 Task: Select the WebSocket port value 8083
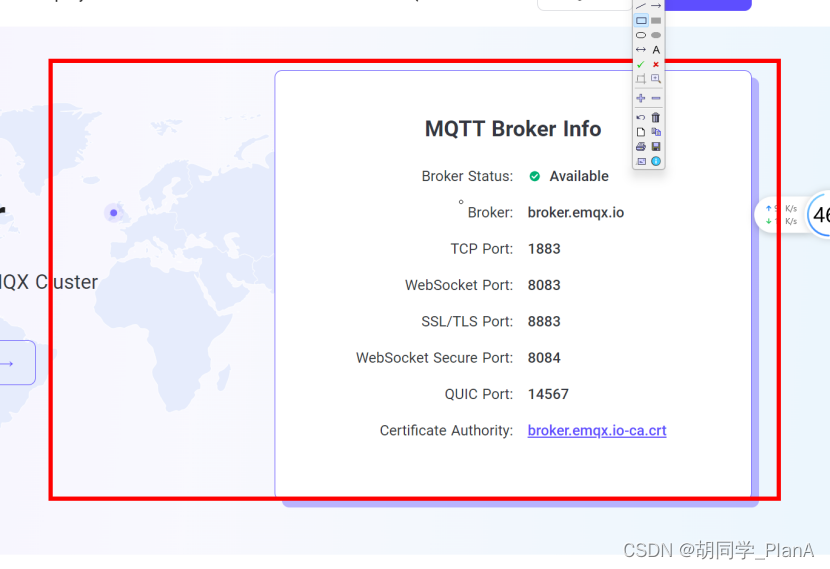coord(544,285)
